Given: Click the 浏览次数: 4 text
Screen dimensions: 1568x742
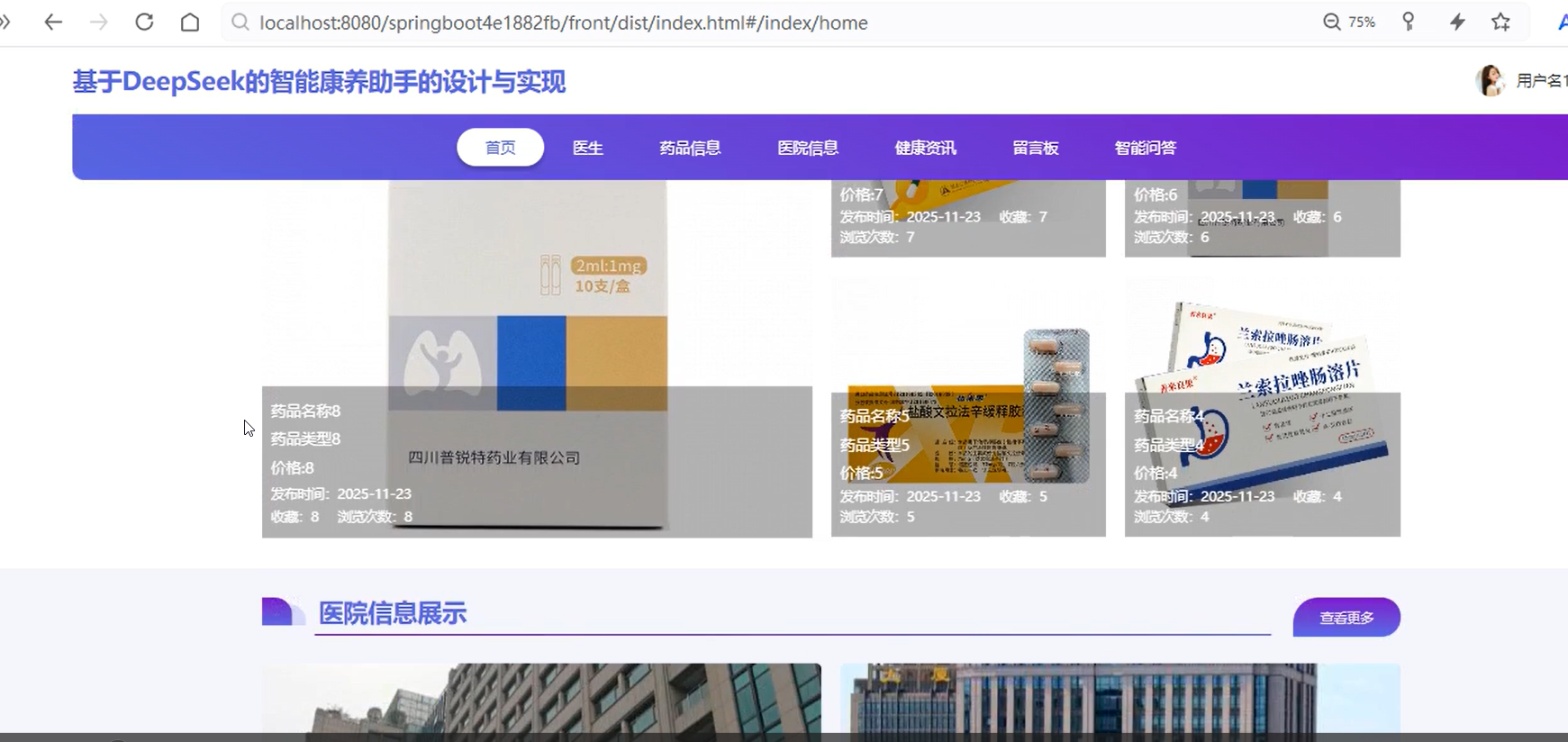Looking at the screenshot, I should pos(1171,517).
